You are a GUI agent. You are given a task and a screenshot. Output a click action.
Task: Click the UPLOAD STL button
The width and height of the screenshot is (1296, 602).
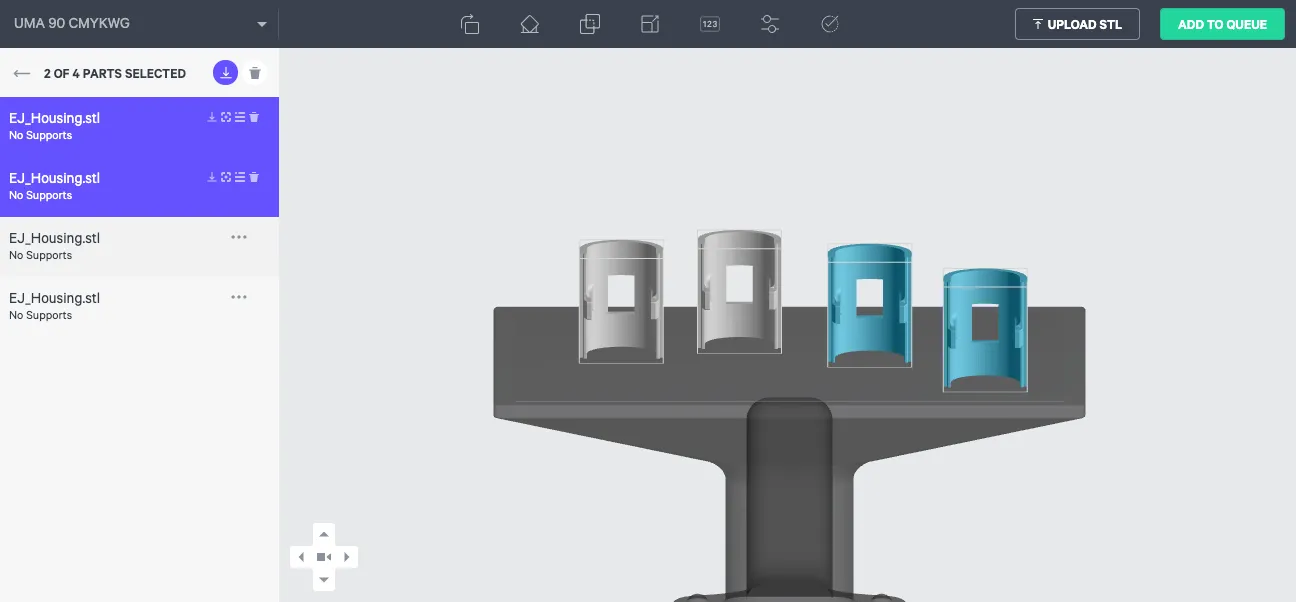point(1077,24)
